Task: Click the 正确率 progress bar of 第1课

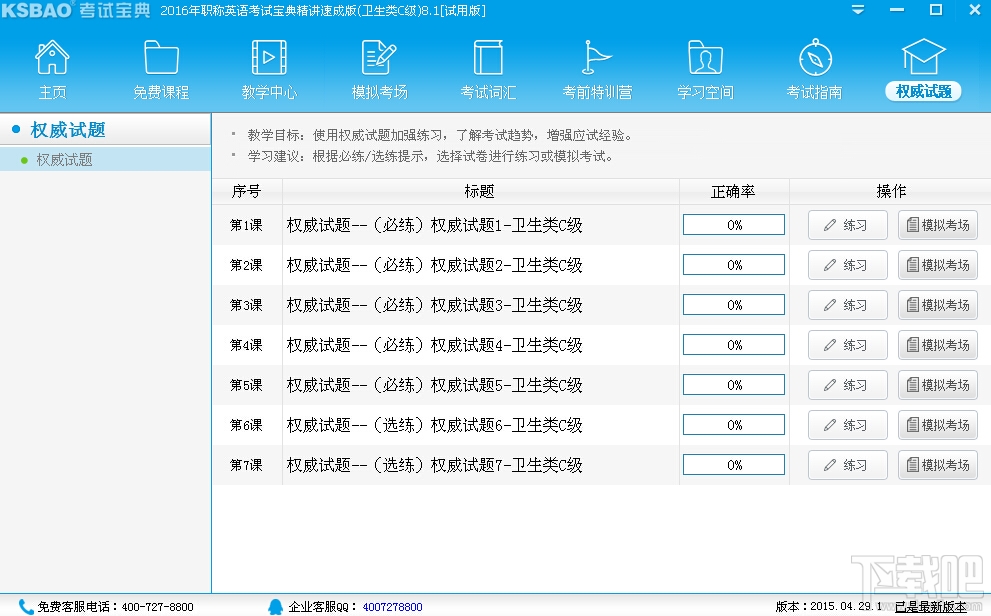Action: [734, 225]
